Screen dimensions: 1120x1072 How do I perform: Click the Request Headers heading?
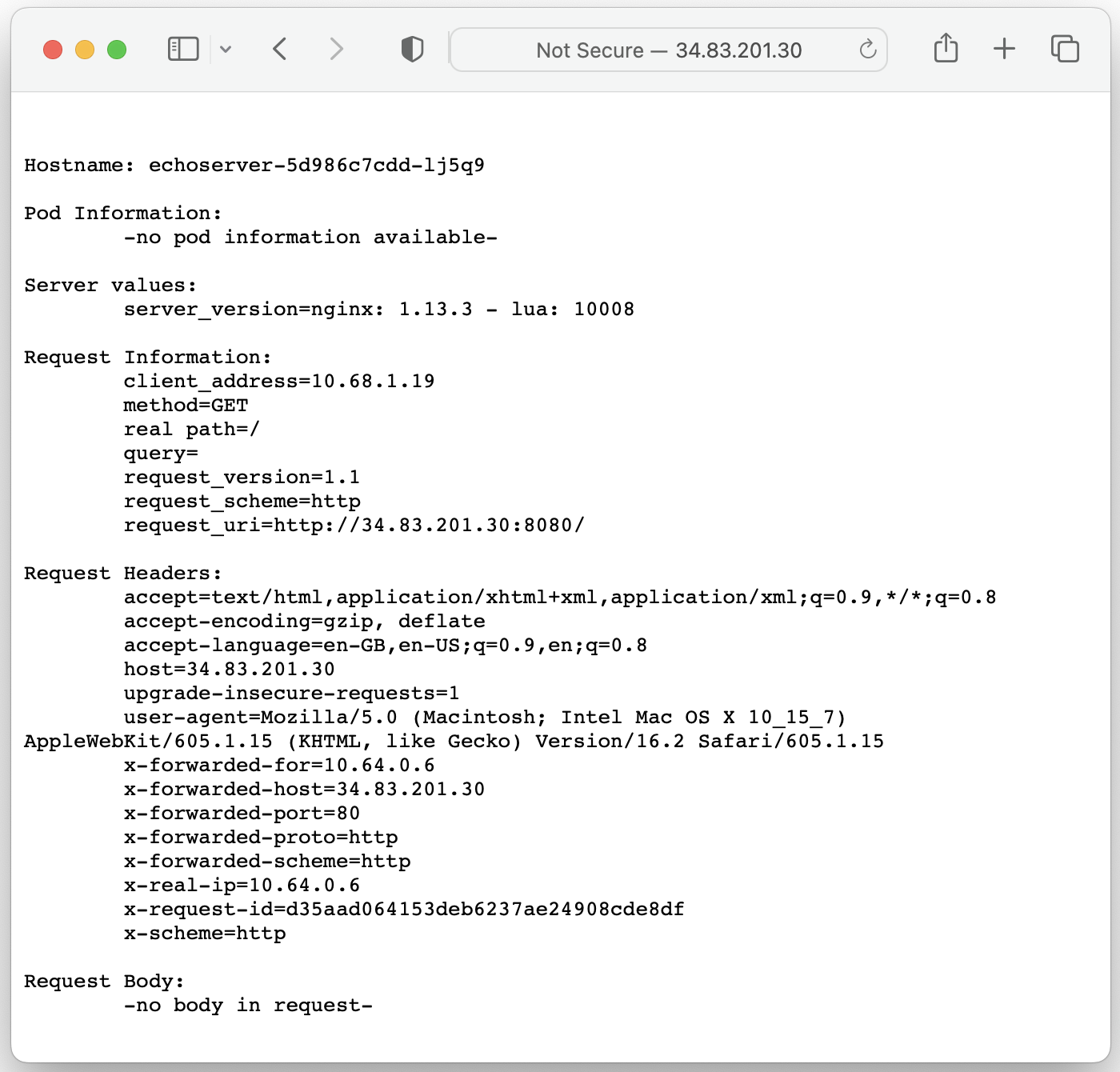pyautogui.click(x=123, y=574)
